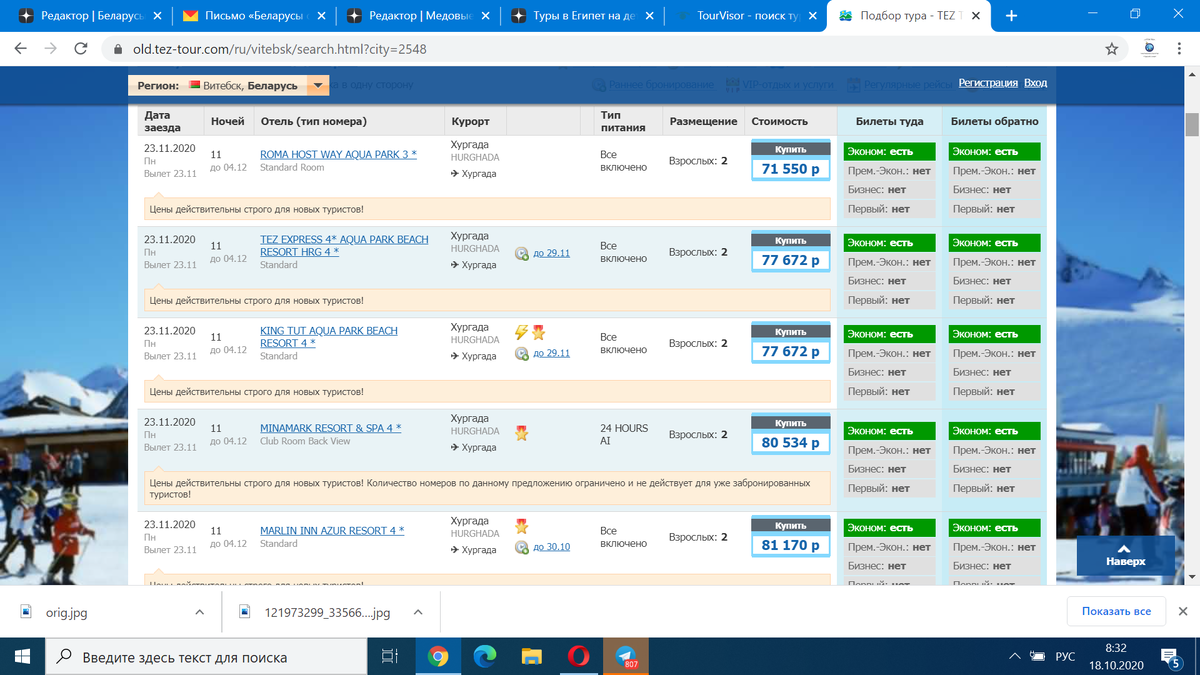The height and width of the screenshot is (675, 1200).
Task: Buy the tour priced 80 534 р
Action: coord(790,433)
